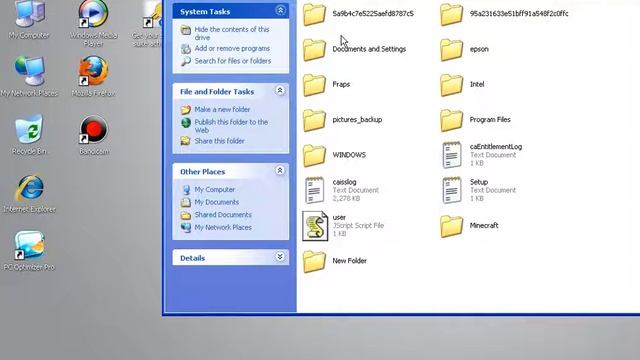Collapse the System Tasks panel
Image resolution: width=640 pixels, height=360 pixels.
tap(280, 10)
